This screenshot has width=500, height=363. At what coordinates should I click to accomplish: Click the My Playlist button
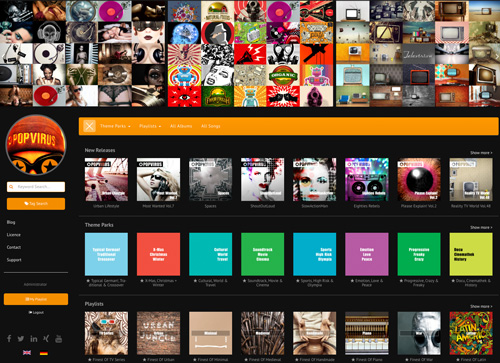point(36,299)
